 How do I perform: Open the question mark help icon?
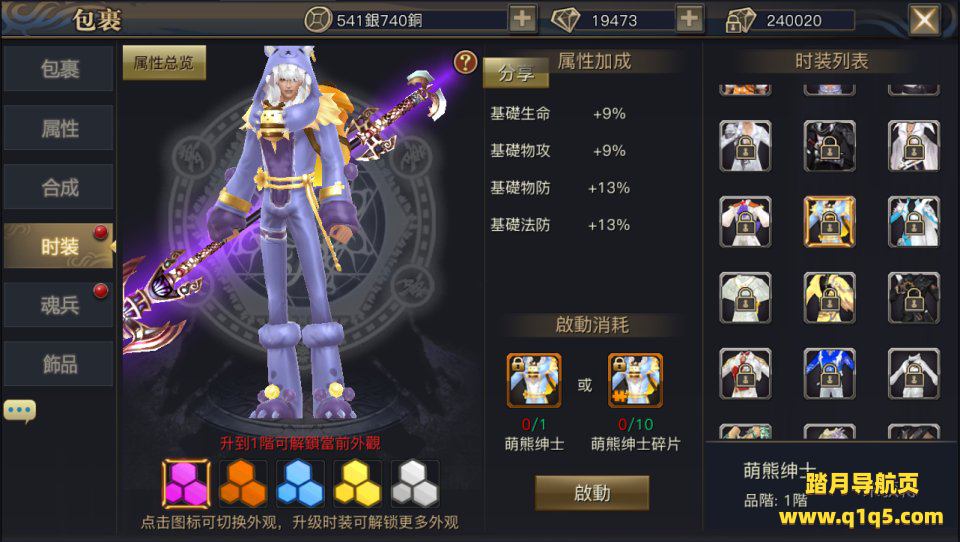[465, 62]
